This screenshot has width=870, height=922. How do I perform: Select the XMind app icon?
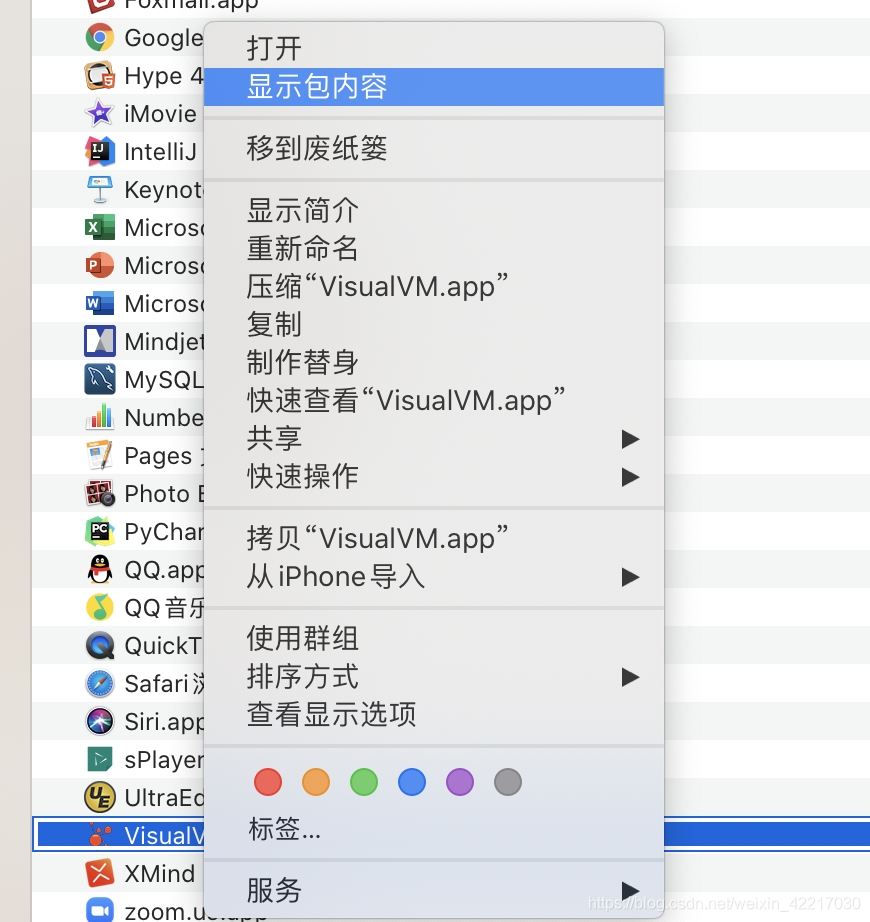(100, 874)
